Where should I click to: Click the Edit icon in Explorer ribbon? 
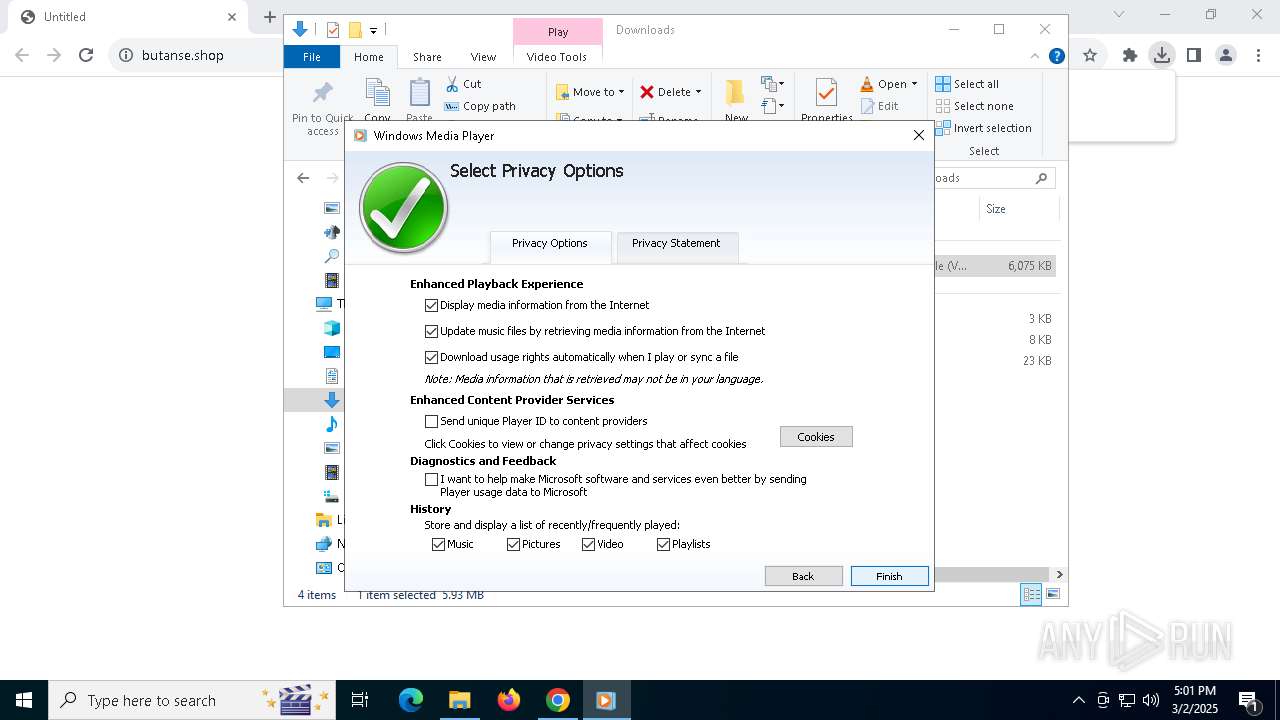coord(867,106)
